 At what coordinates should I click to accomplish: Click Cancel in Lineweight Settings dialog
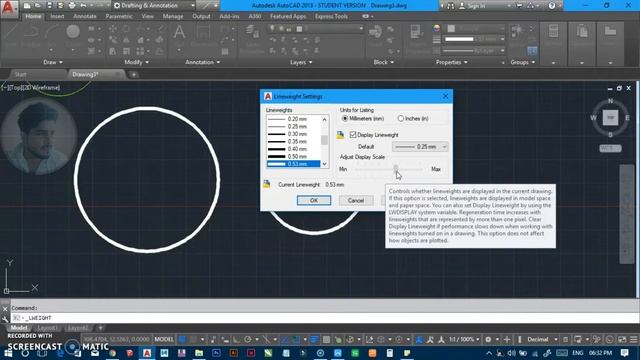tap(356, 200)
